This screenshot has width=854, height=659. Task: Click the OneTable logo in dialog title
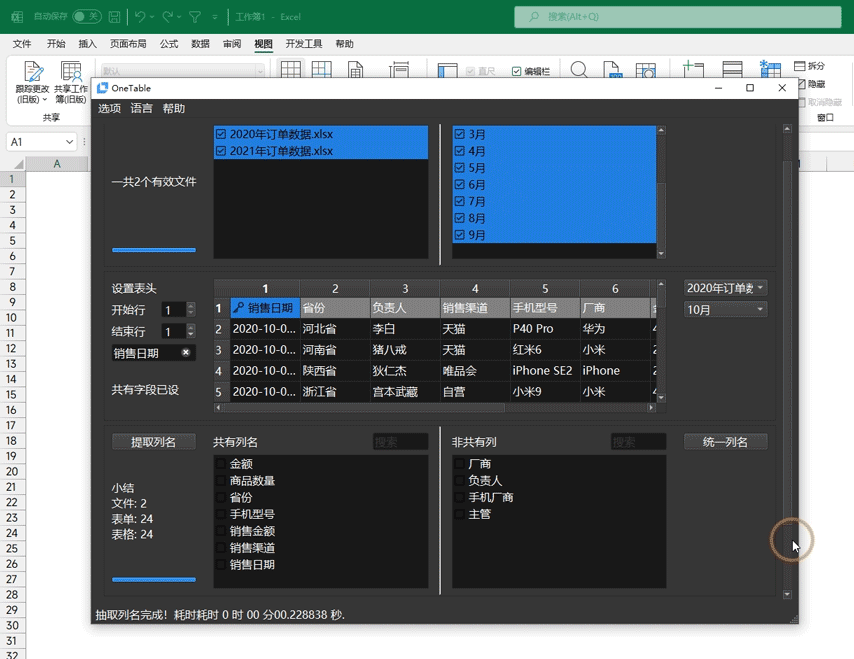[102, 88]
